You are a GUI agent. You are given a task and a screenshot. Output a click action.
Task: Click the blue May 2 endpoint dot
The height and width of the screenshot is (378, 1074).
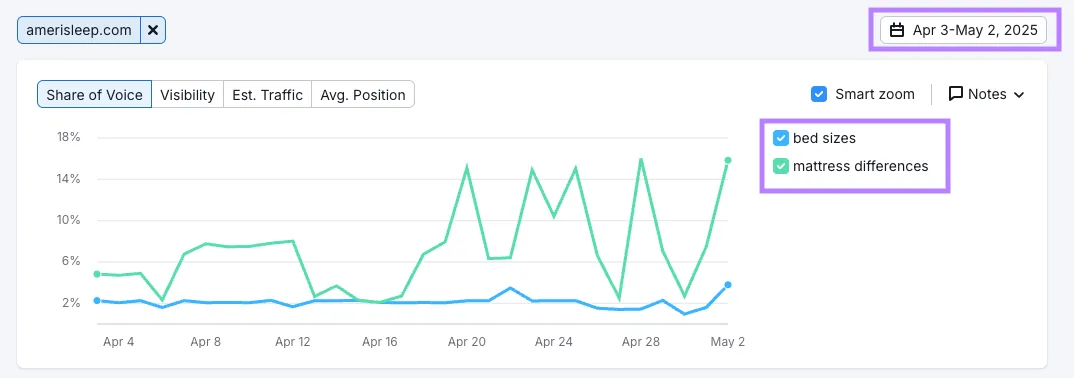tap(727, 285)
